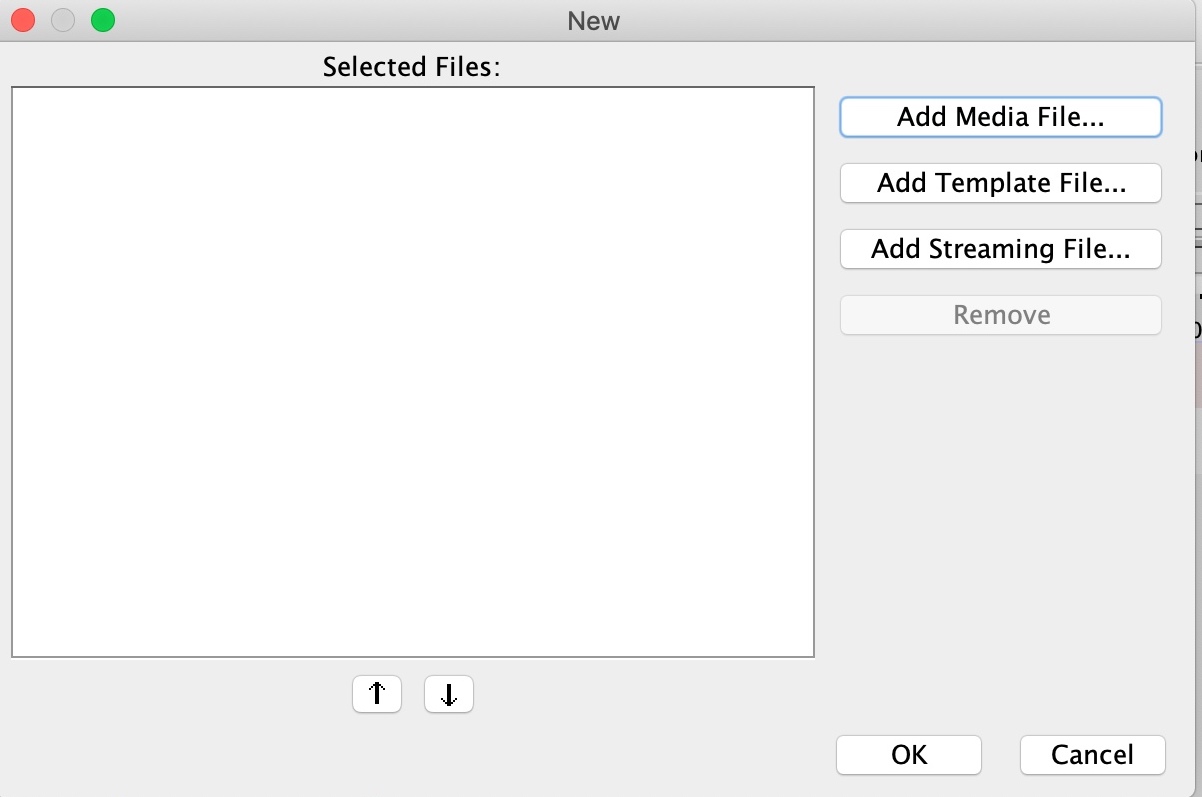Image resolution: width=1202 pixels, height=797 pixels.
Task: Click the Selected Files label
Action: [411, 67]
